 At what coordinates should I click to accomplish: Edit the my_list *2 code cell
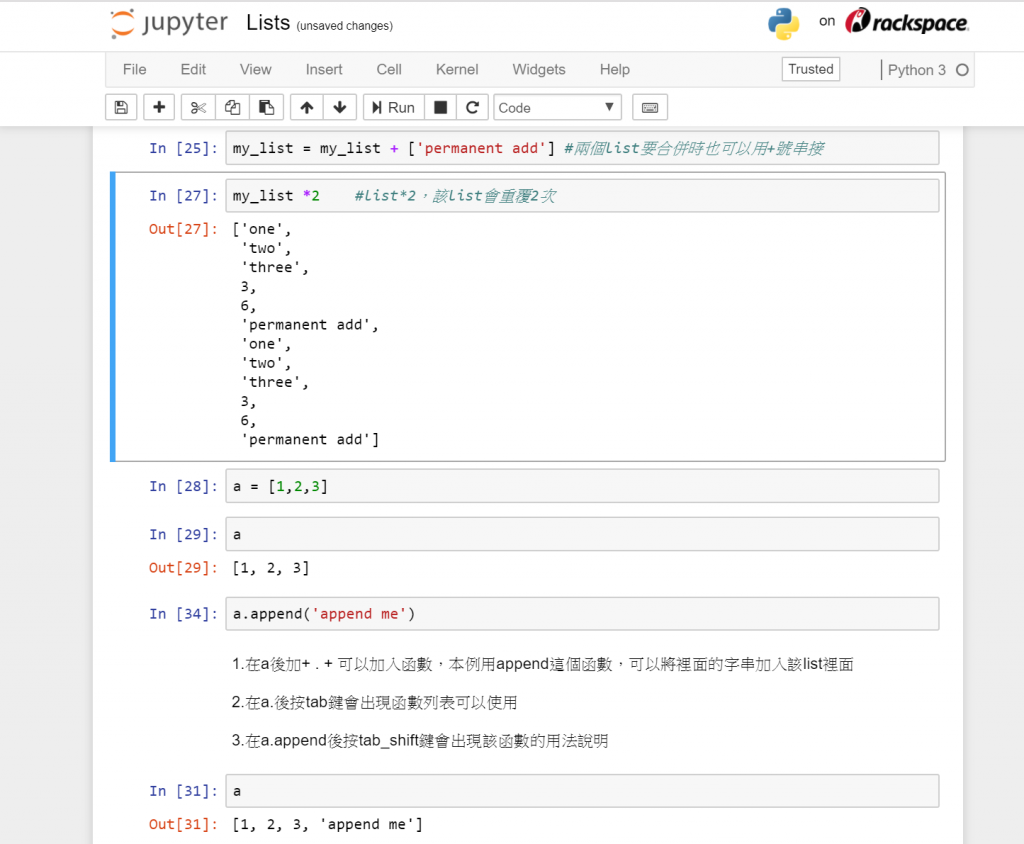click(582, 196)
